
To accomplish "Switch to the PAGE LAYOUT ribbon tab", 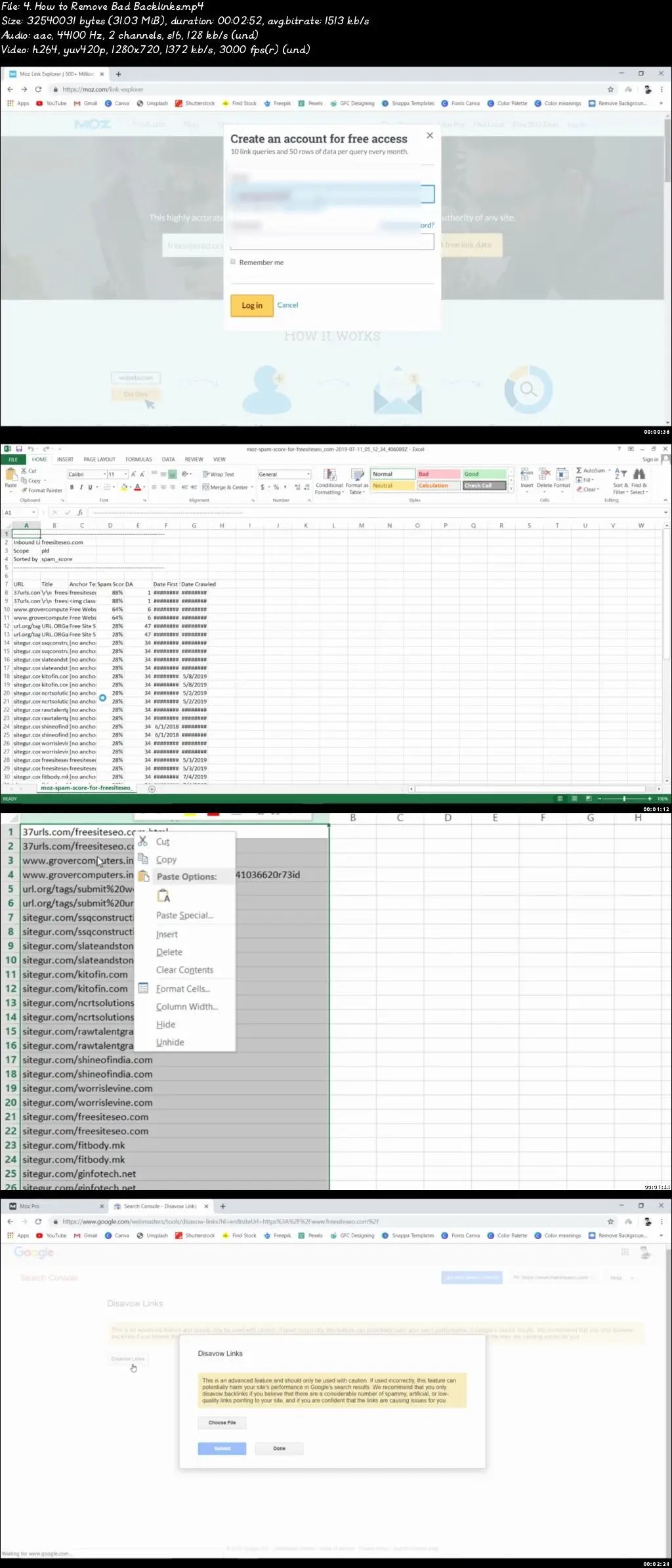I will [x=99, y=459].
